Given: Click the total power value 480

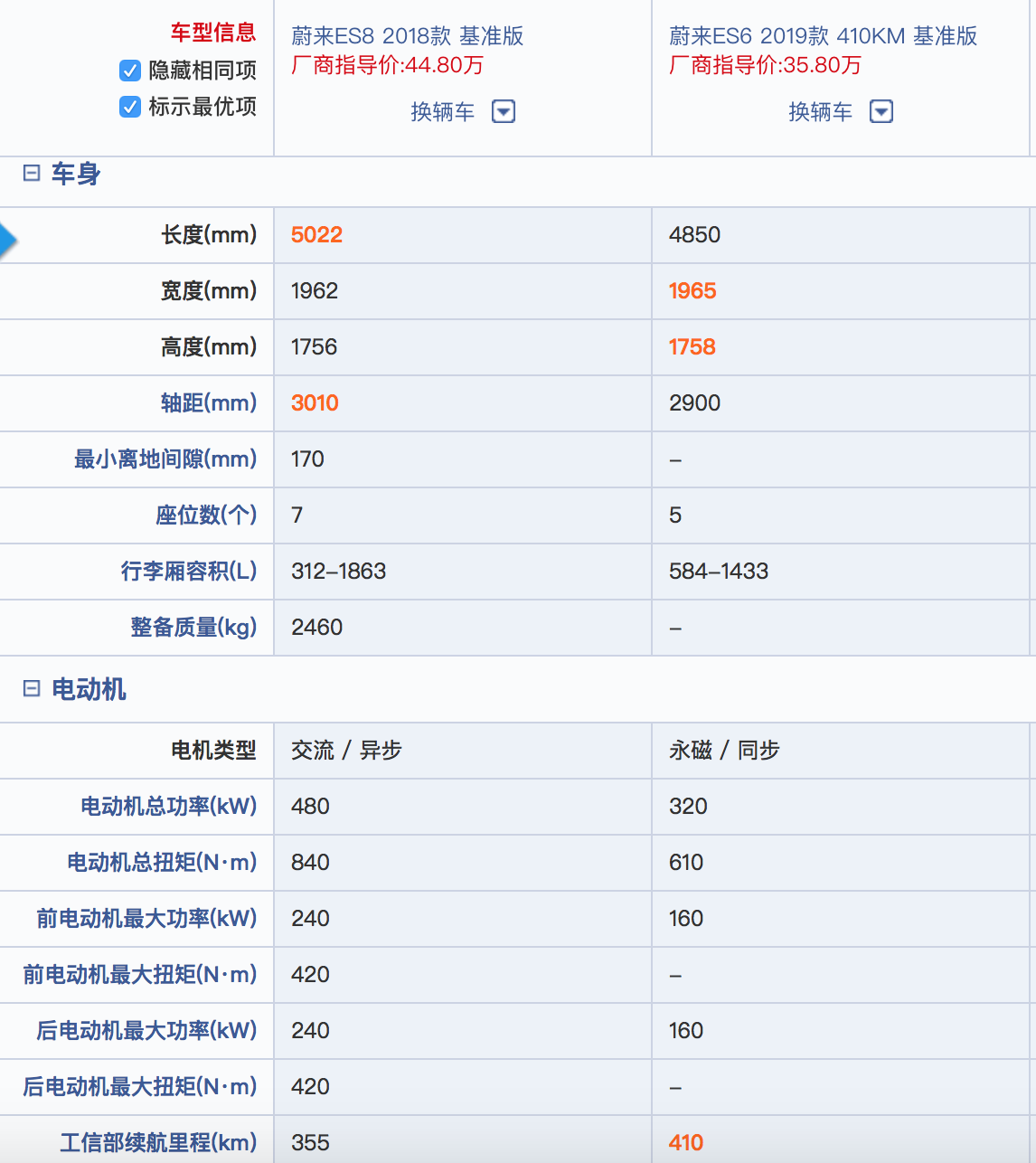Looking at the screenshot, I should pos(310,806).
